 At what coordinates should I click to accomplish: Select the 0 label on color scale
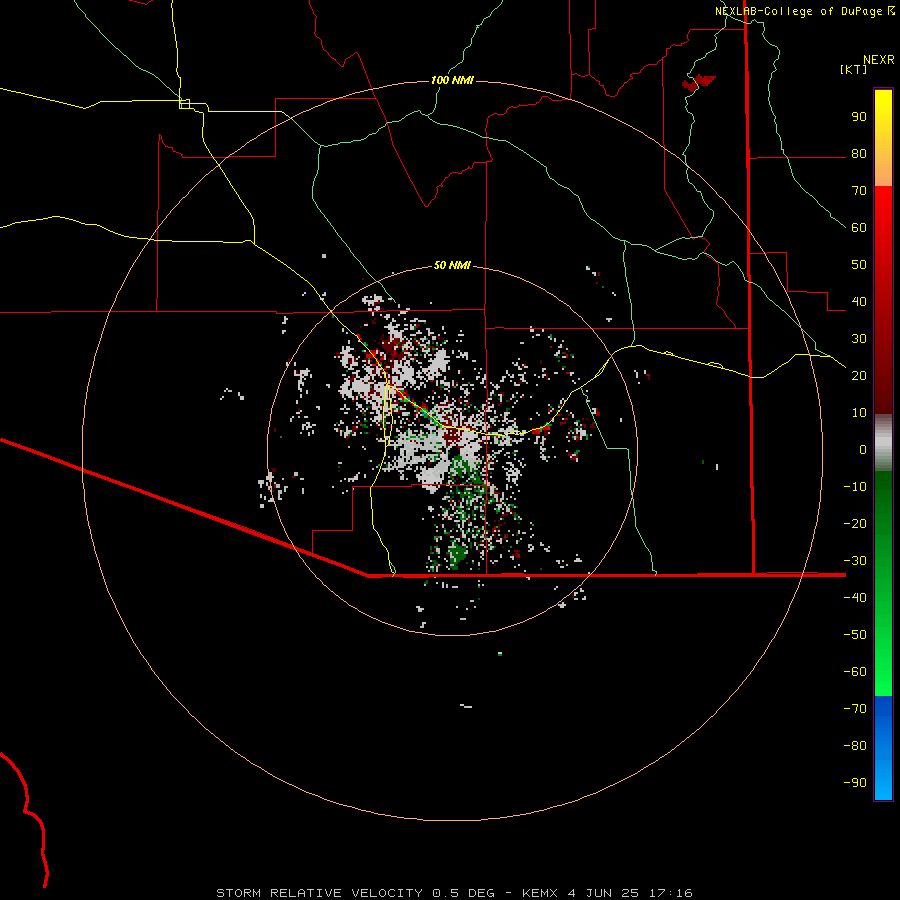coord(863,449)
